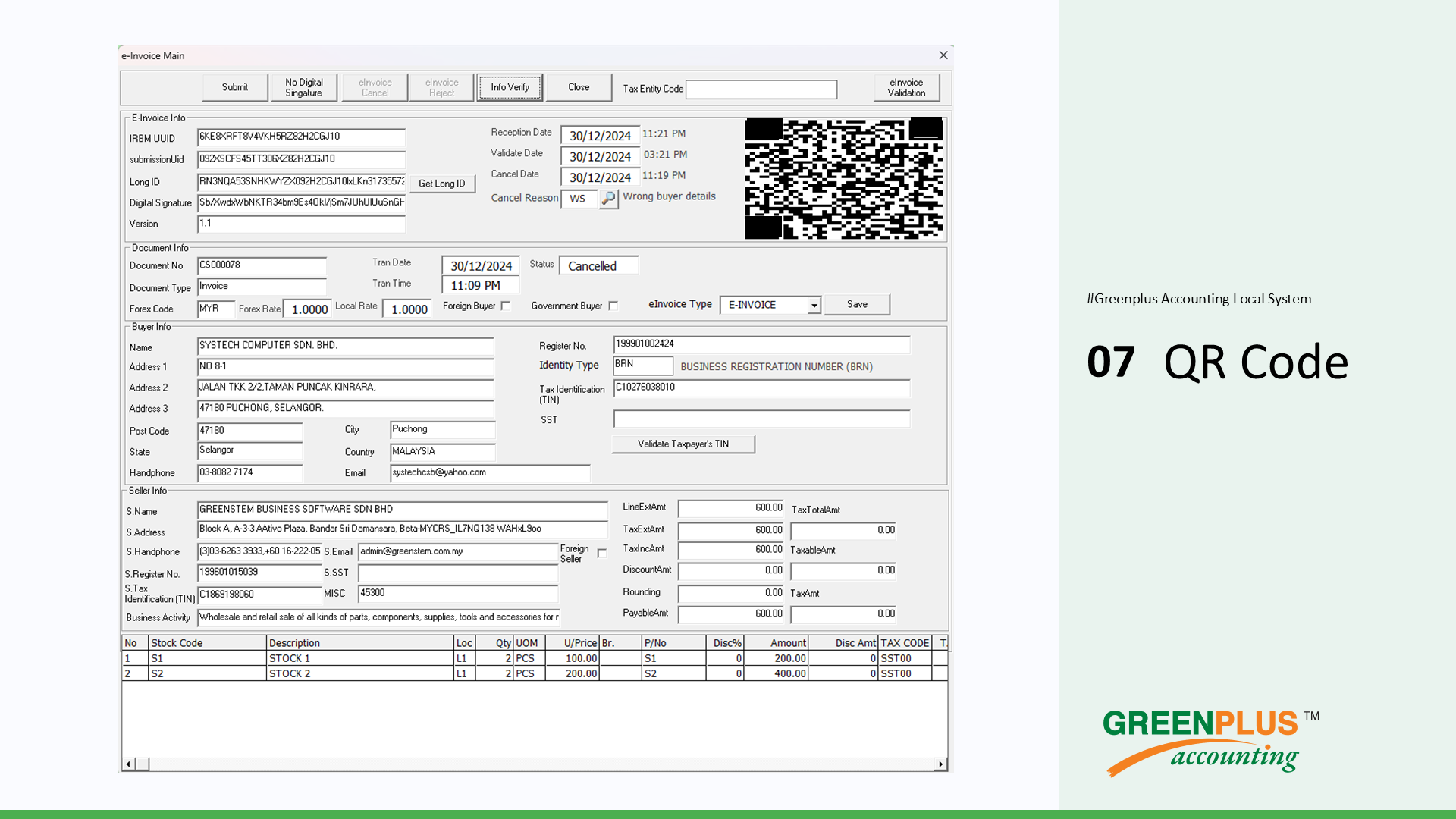The height and width of the screenshot is (819, 1456).
Task: Click the Local Rate field
Action: (x=407, y=309)
